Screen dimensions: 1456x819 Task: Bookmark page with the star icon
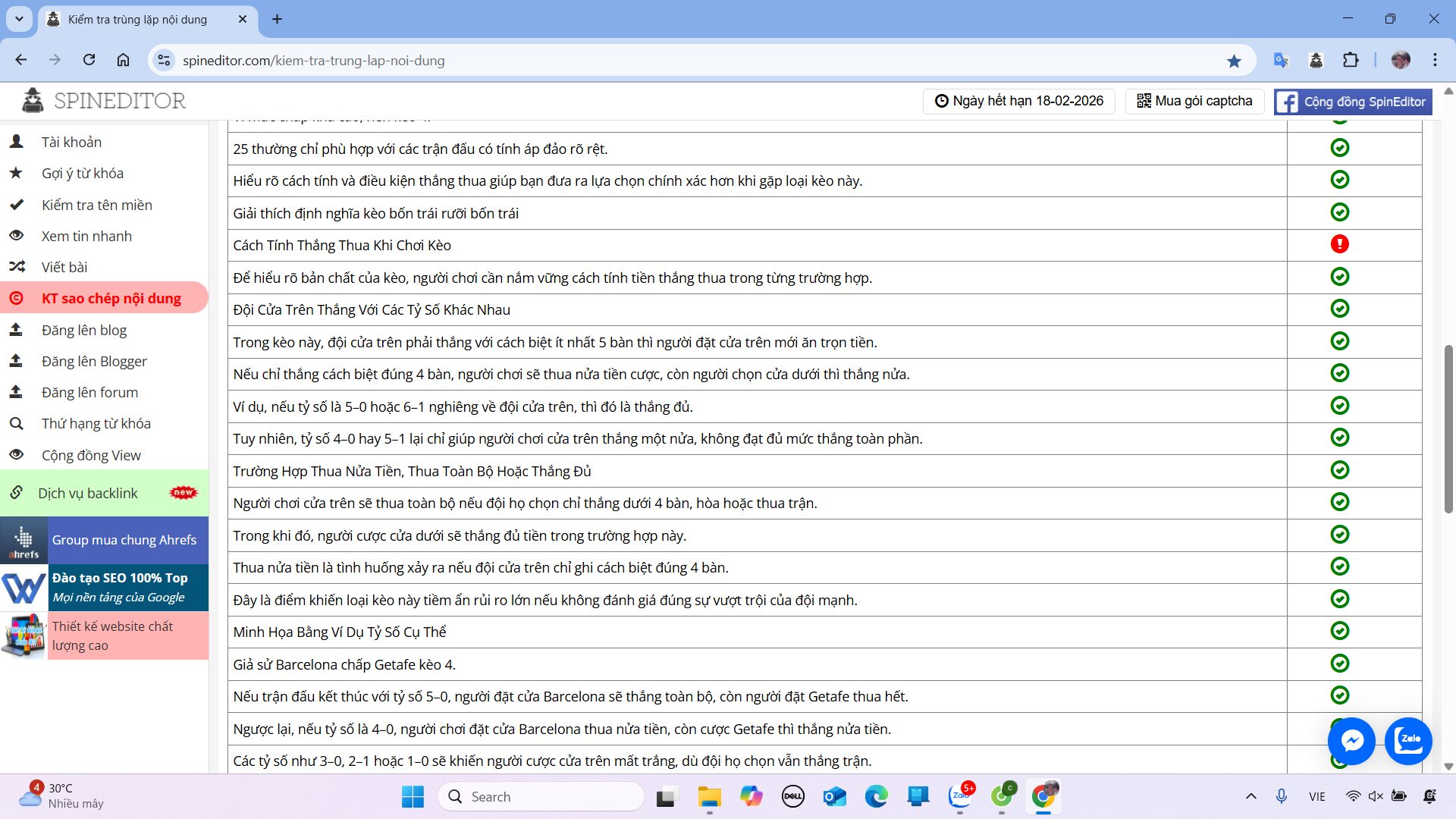pos(1234,61)
